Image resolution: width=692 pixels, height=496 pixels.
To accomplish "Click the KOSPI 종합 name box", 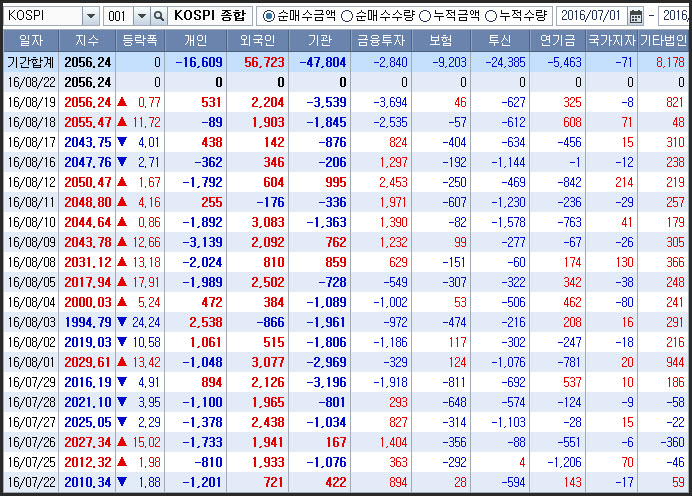I will [210, 16].
